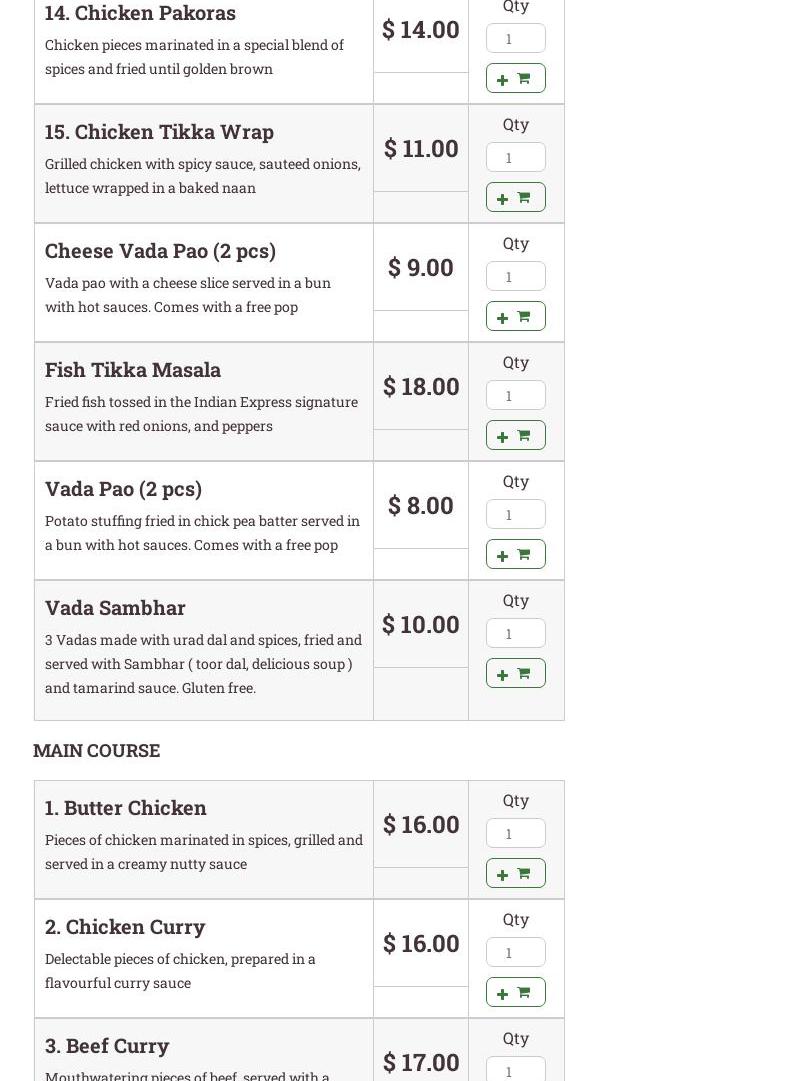Click the MAIN COURSE section heading

click(96, 750)
